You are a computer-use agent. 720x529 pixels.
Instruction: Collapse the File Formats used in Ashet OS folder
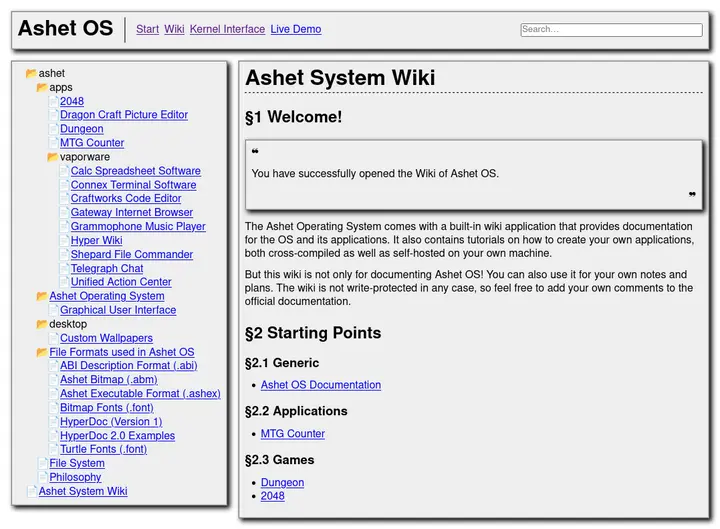(x=42, y=352)
